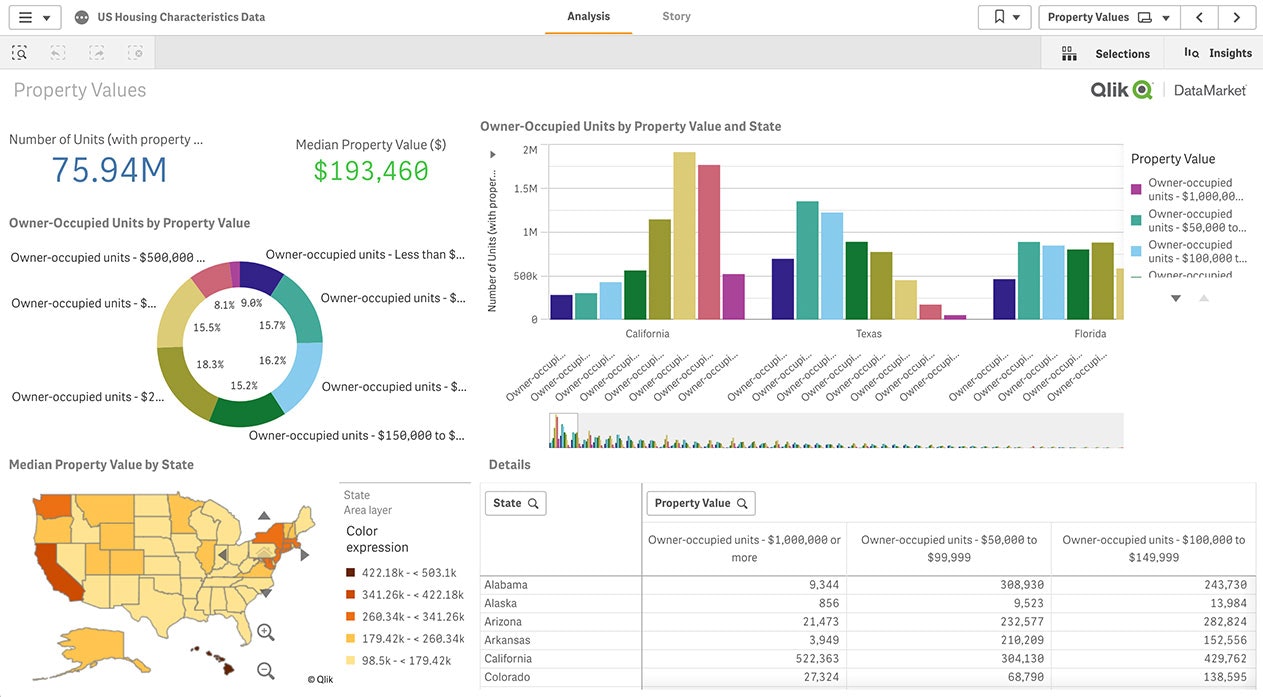The image size is (1263, 697).
Task: Go to the next sheet
Action: click(1237, 17)
